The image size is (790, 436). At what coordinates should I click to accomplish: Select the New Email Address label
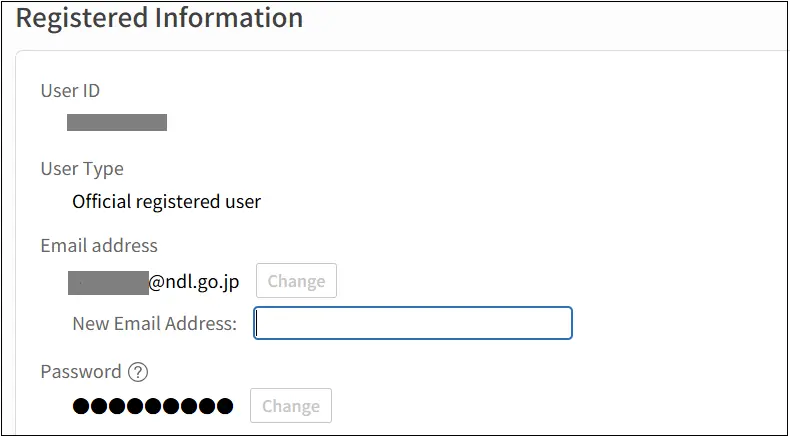pos(155,323)
